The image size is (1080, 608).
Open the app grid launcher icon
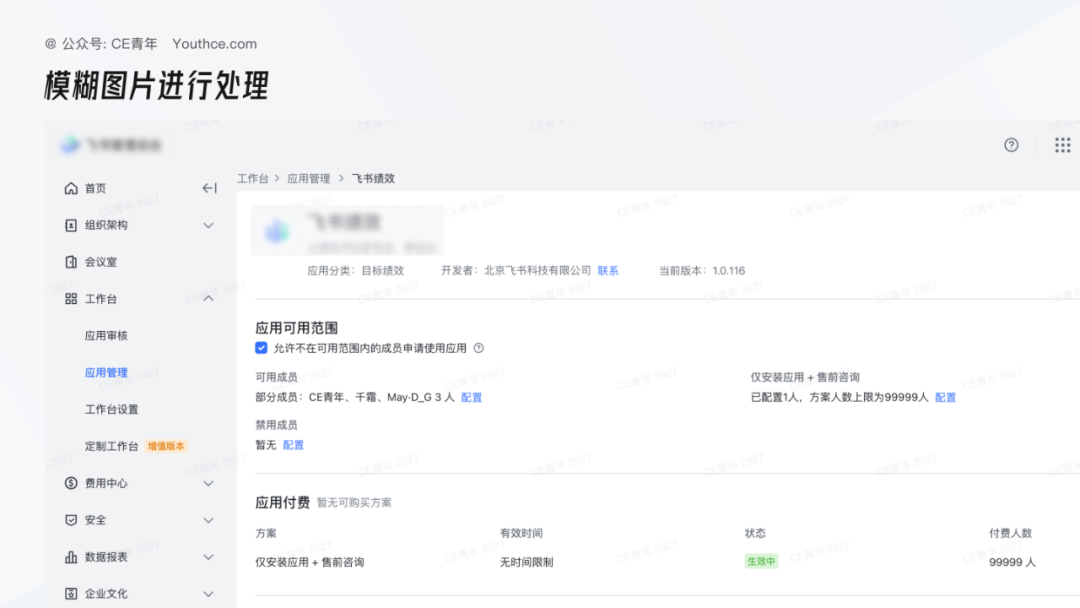pyautogui.click(x=1063, y=145)
